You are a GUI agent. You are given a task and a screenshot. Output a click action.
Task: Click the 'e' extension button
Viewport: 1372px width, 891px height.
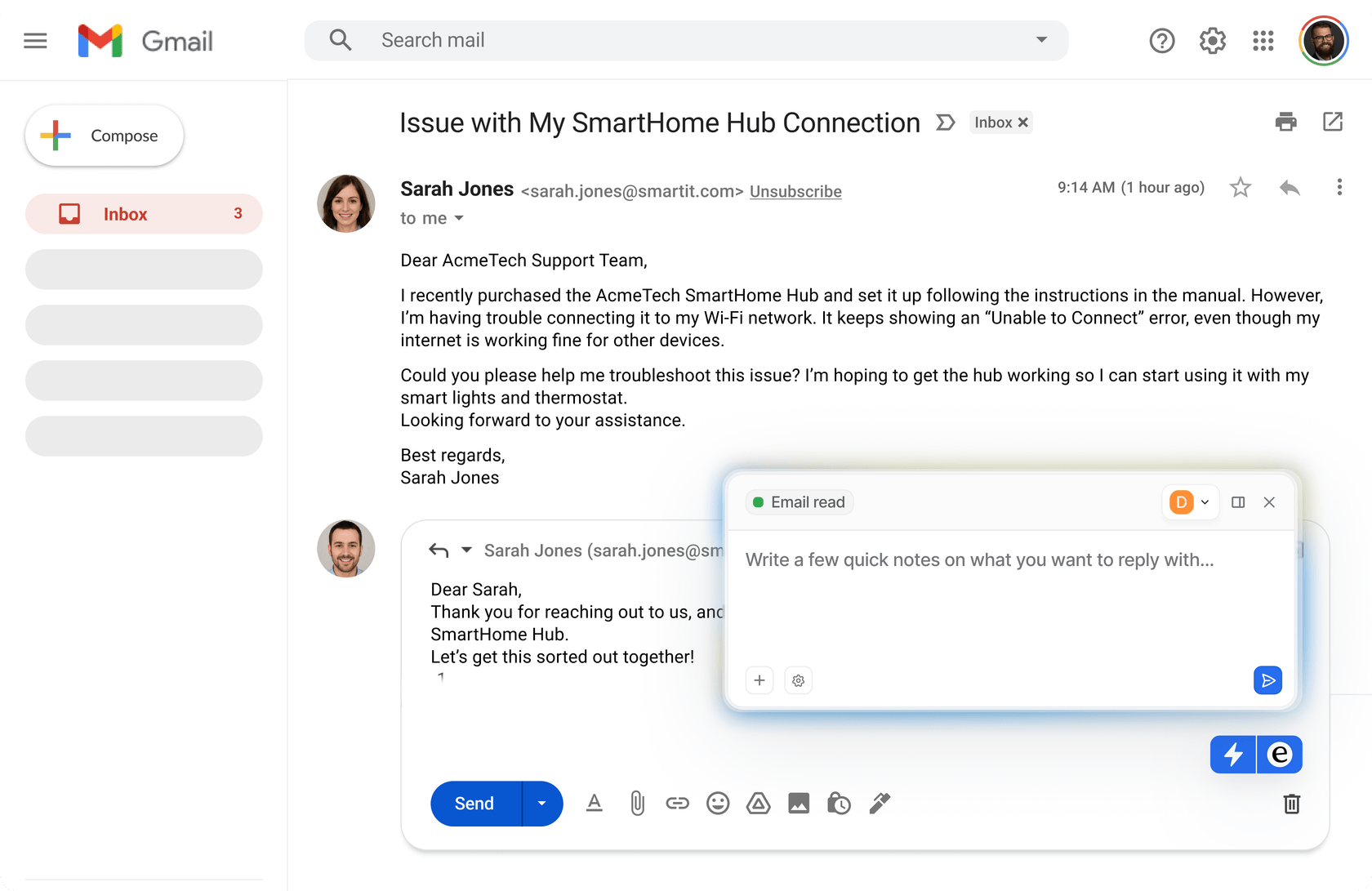pyautogui.click(x=1280, y=755)
